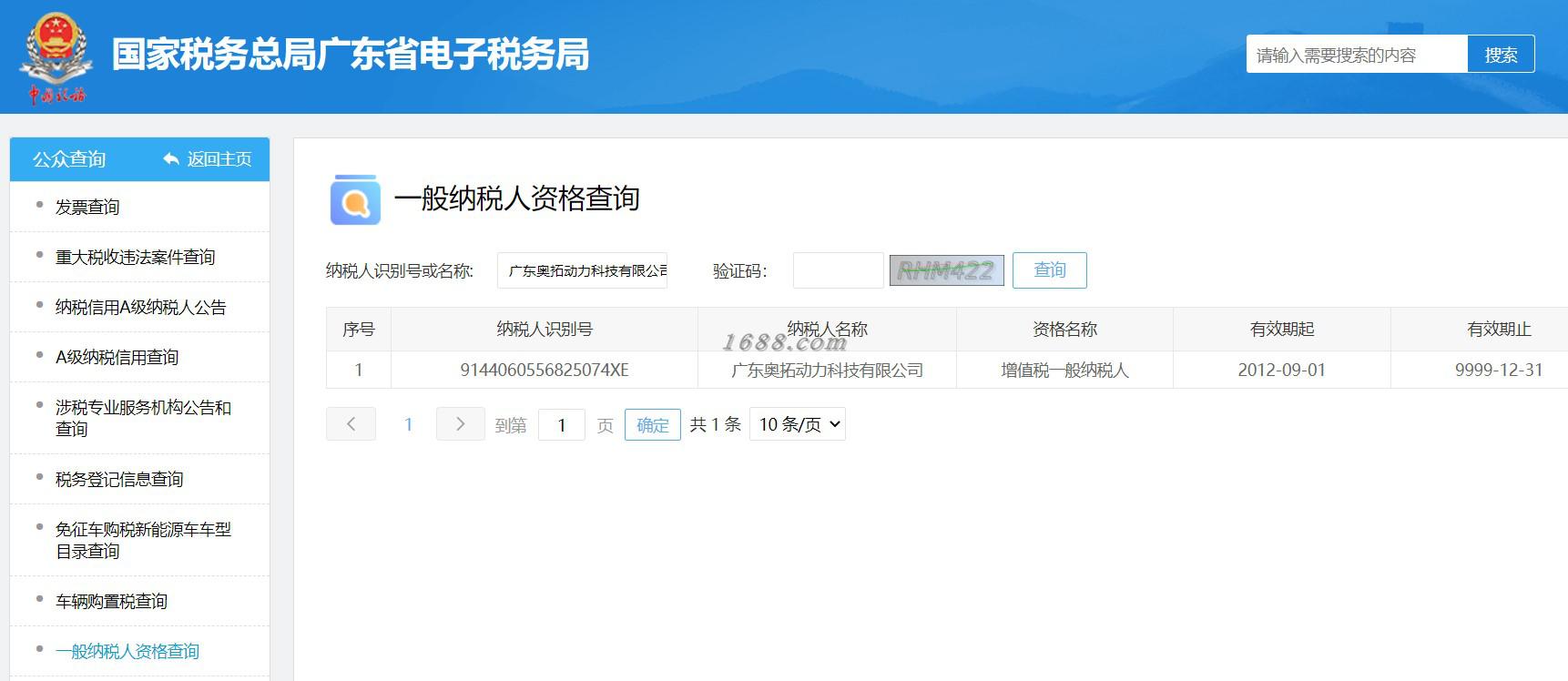This screenshot has width=1568, height=681.
Task: Click the 确定 pagination button
Action: click(652, 425)
